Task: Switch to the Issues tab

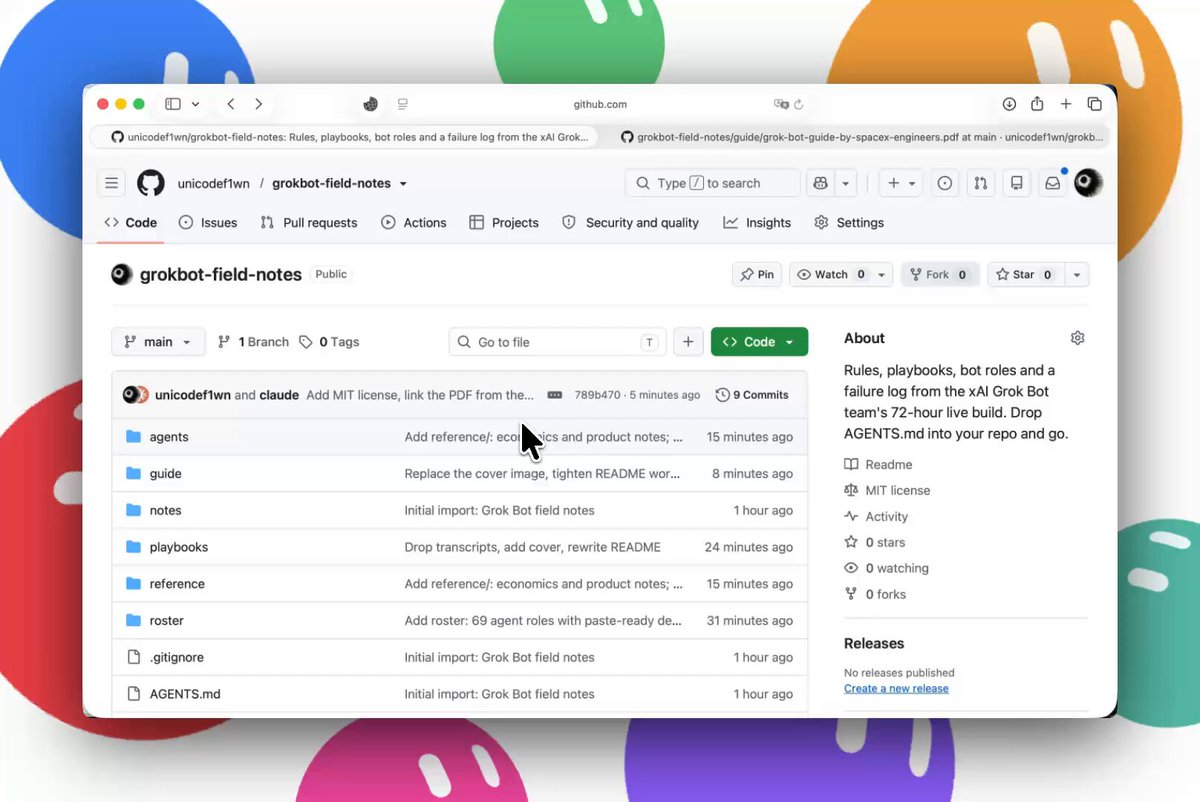Action: coord(208,222)
